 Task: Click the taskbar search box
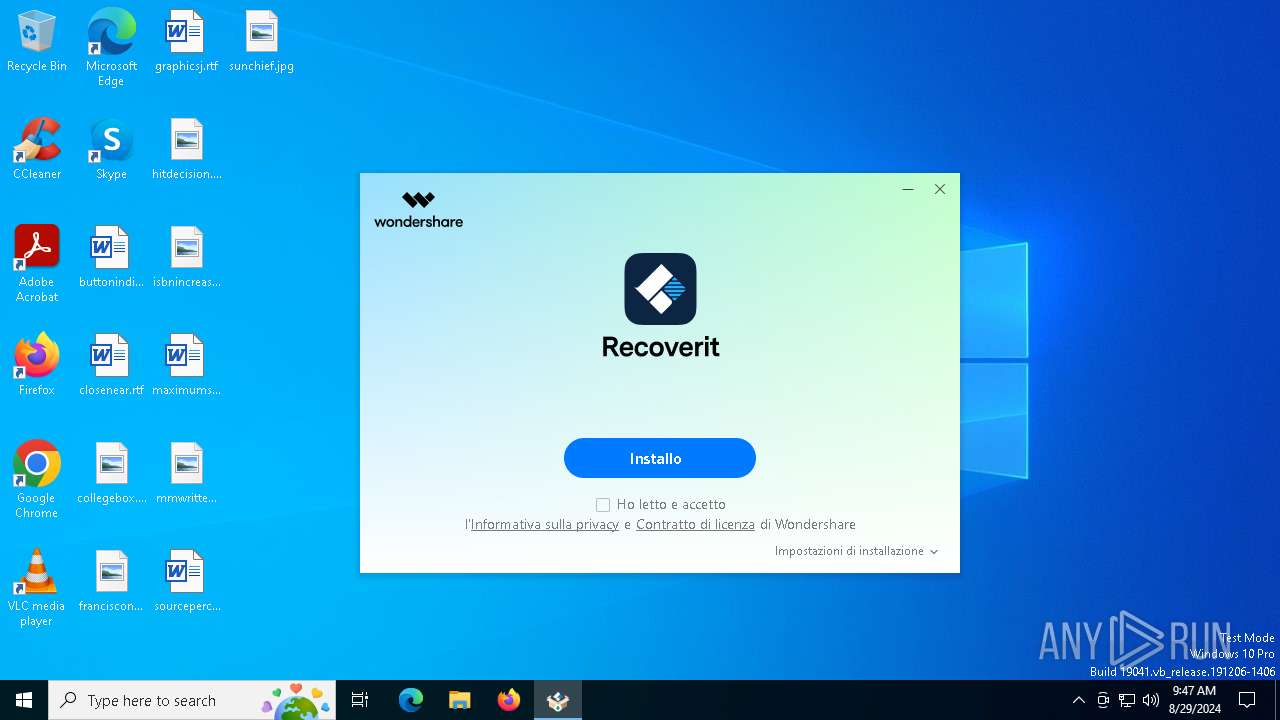[192, 700]
